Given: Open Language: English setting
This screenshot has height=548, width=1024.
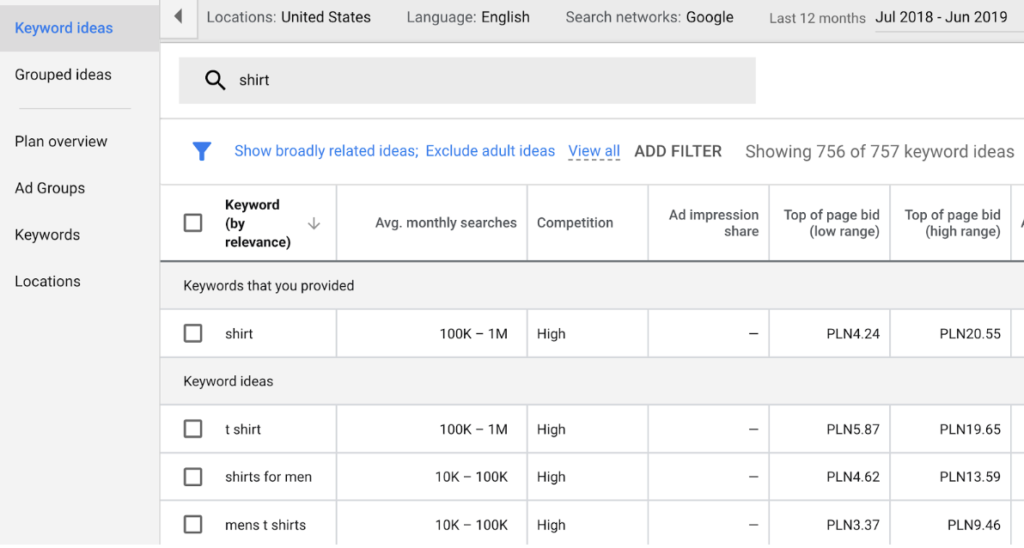Looking at the screenshot, I should 468,17.
